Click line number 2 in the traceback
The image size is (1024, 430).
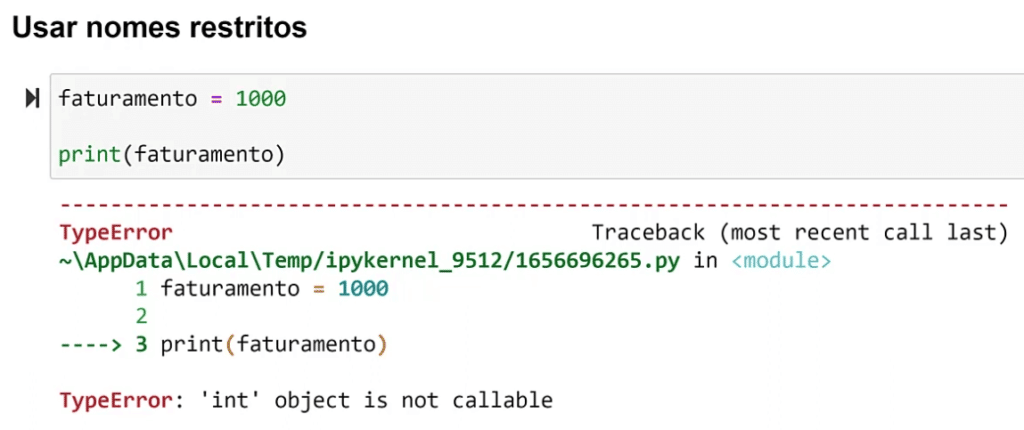click(141, 317)
